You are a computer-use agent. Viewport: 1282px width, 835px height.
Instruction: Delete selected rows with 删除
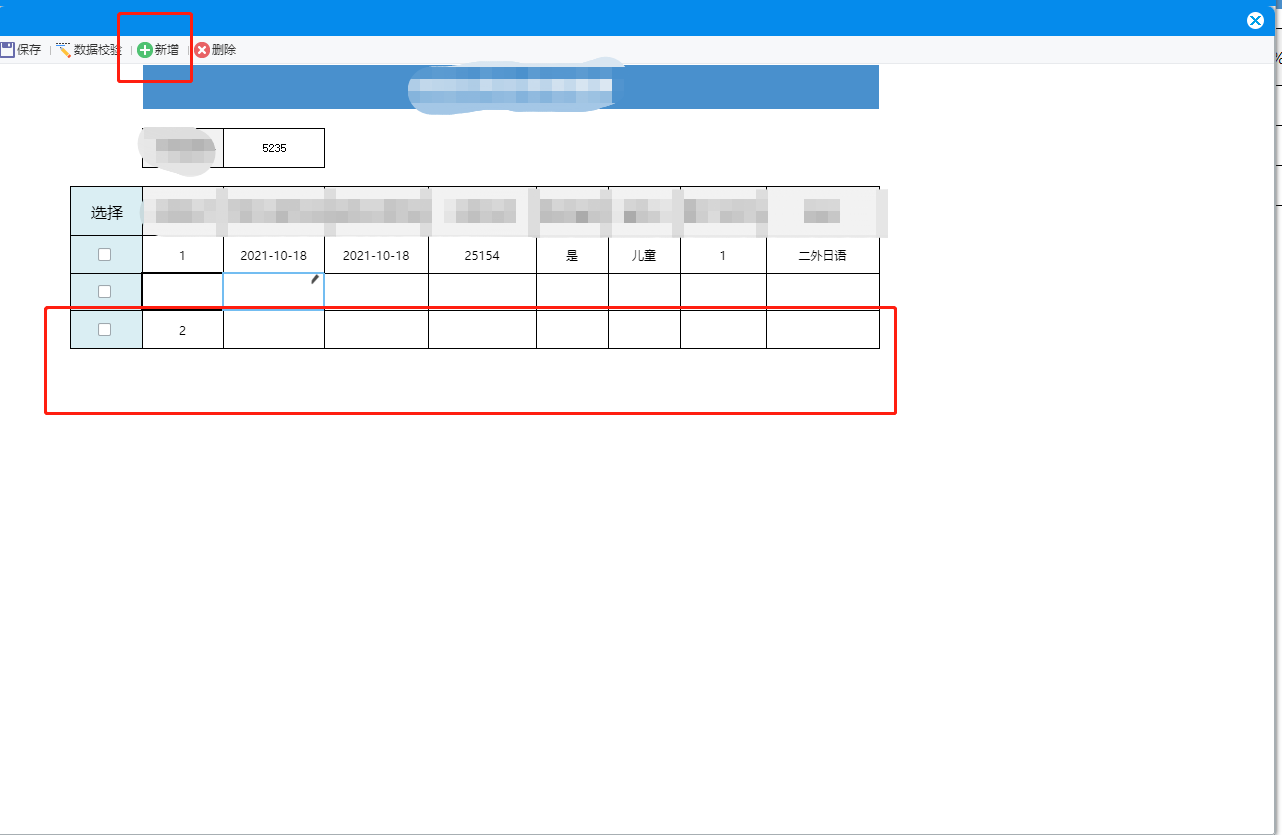pos(224,49)
